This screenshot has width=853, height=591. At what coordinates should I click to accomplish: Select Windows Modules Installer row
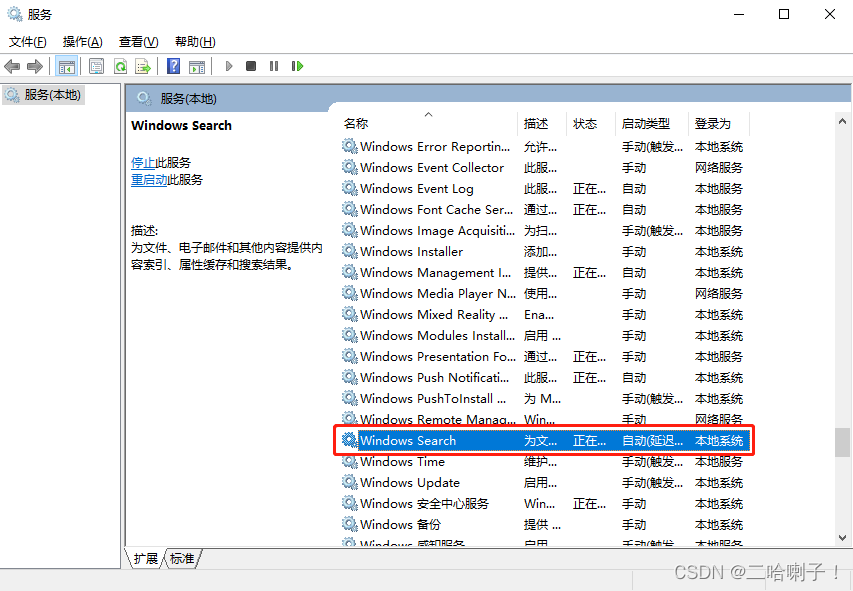pyautogui.click(x=544, y=336)
